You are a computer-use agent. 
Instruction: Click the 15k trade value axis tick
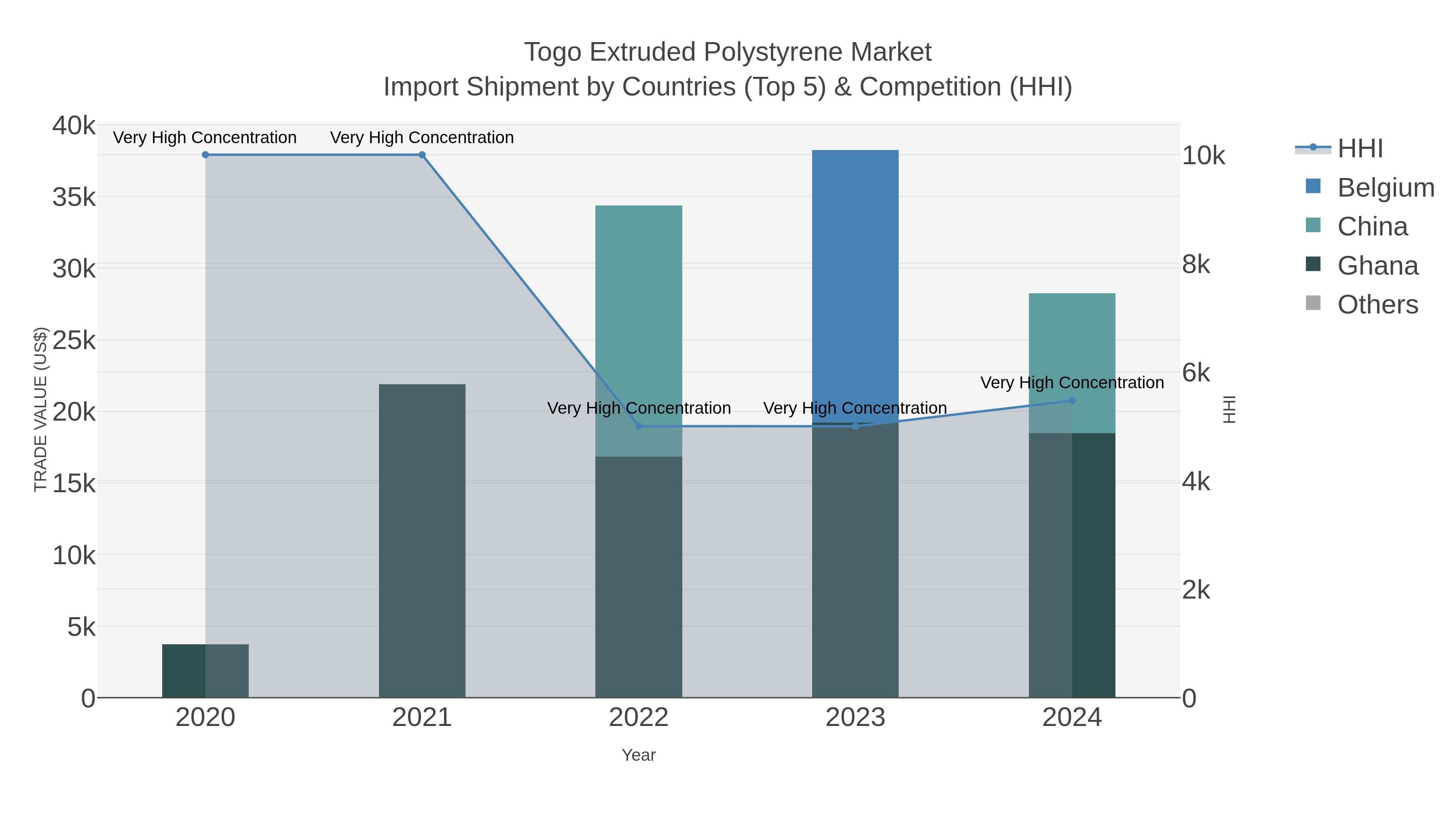[x=74, y=484]
